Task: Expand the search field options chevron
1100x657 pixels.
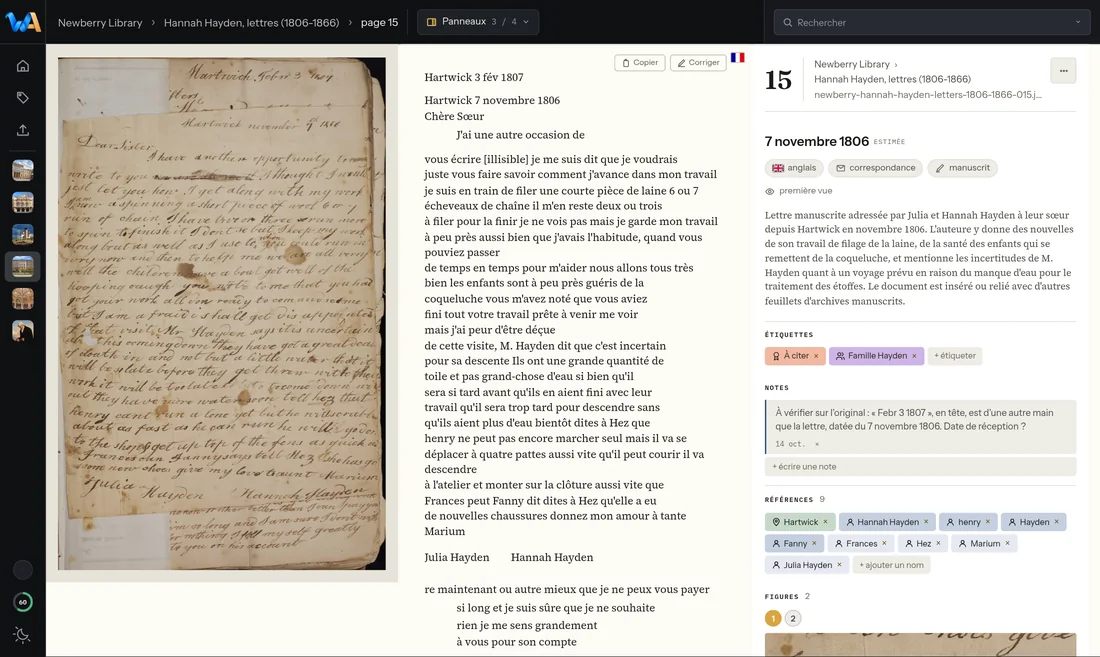Action: pyautogui.click(x=1078, y=22)
